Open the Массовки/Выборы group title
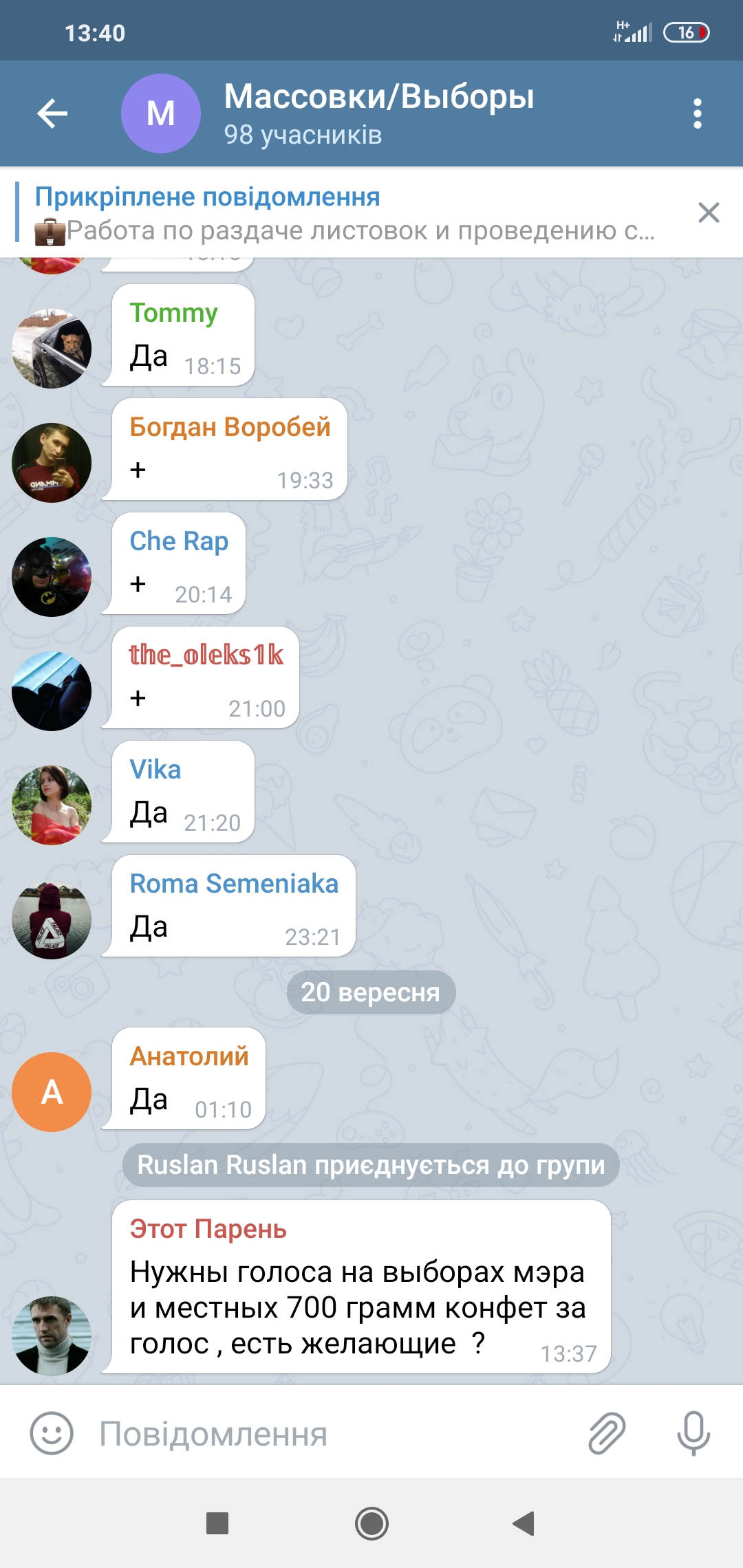This screenshot has height=1568, width=743. click(379, 96)
